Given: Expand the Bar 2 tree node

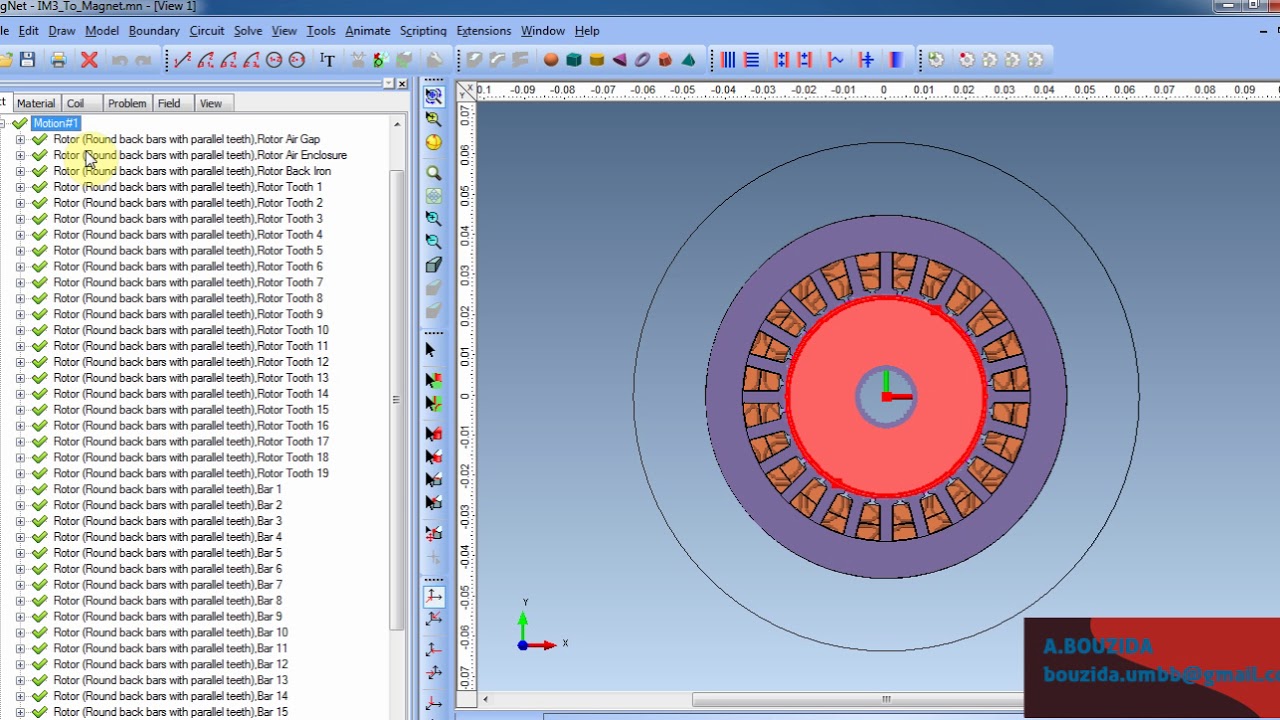Looking at the screenshot, I should point(20,505).
